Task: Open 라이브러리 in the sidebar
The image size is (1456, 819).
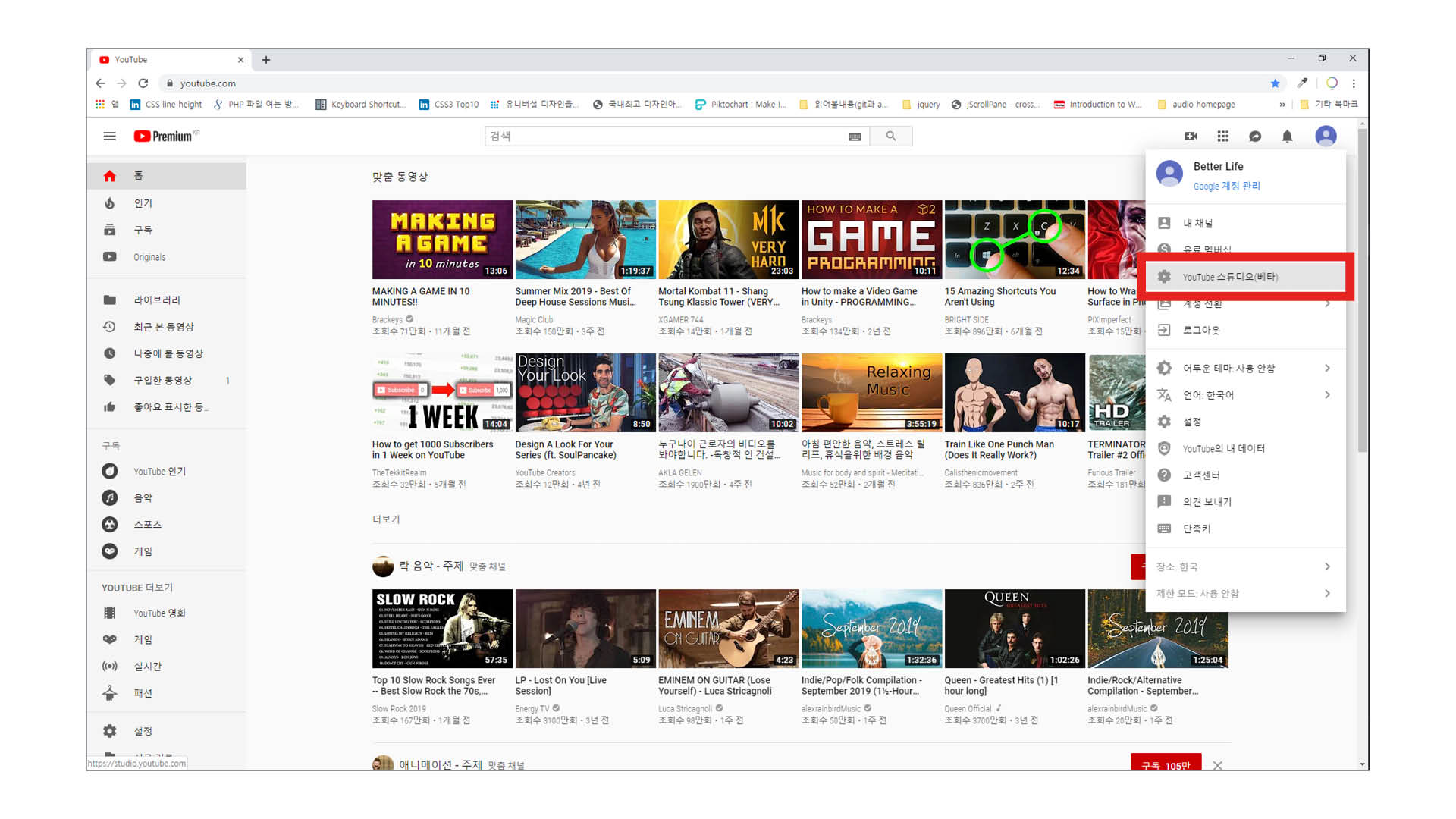Action: [x=166, y=300]
